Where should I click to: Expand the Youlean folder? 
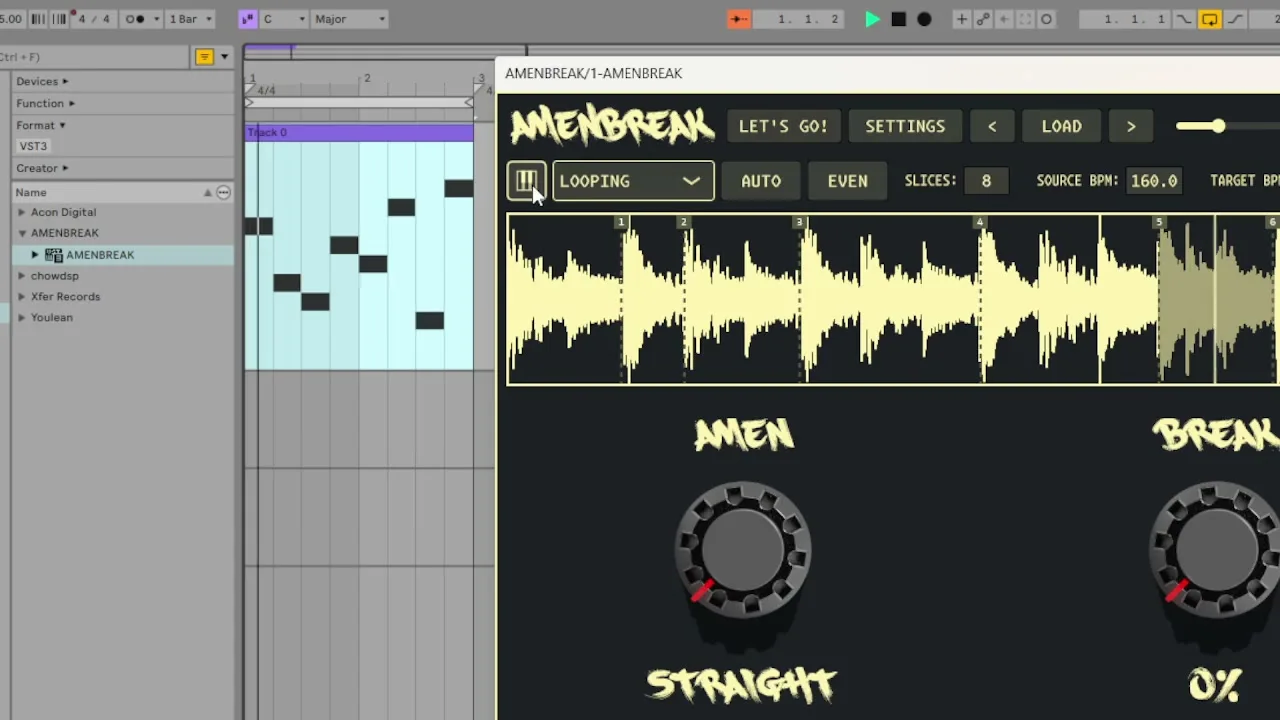coord(22,317)
